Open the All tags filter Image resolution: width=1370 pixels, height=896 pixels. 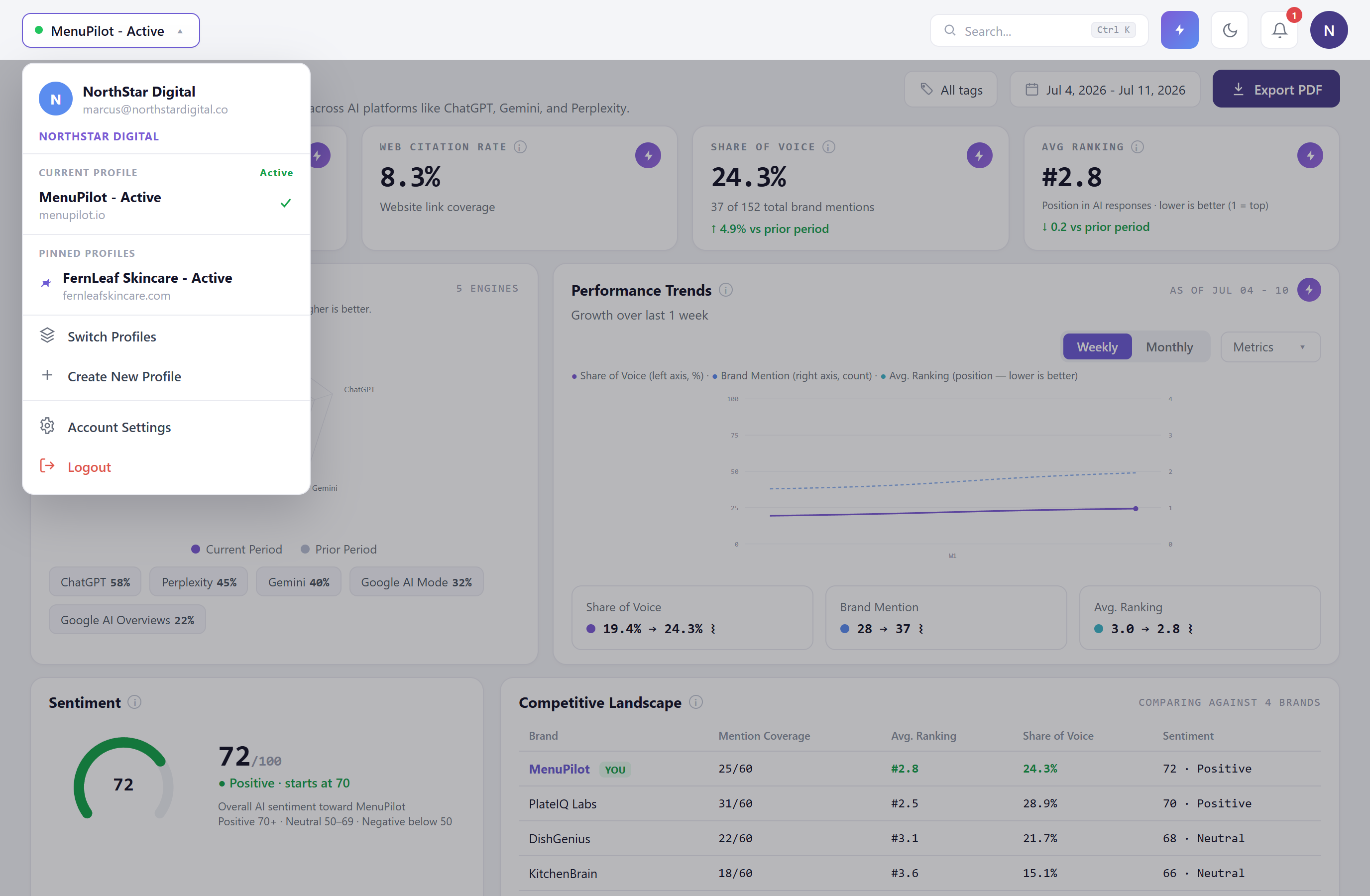click(x=950, y=90)
